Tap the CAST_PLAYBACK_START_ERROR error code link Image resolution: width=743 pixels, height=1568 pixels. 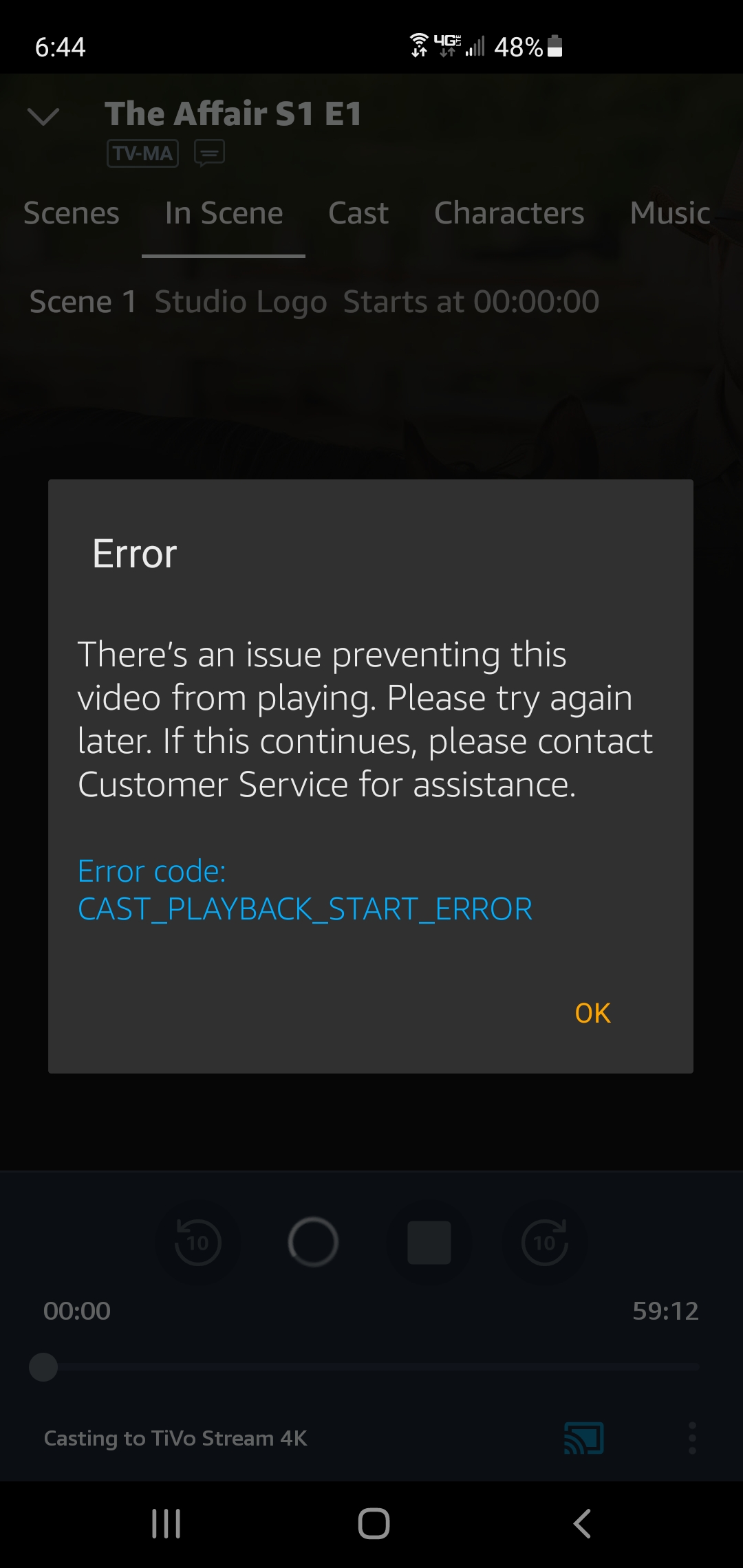[305, 909]
